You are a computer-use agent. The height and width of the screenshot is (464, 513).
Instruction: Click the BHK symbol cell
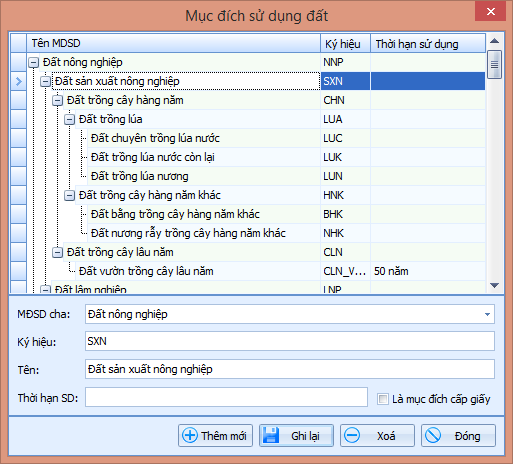(345, 214)
